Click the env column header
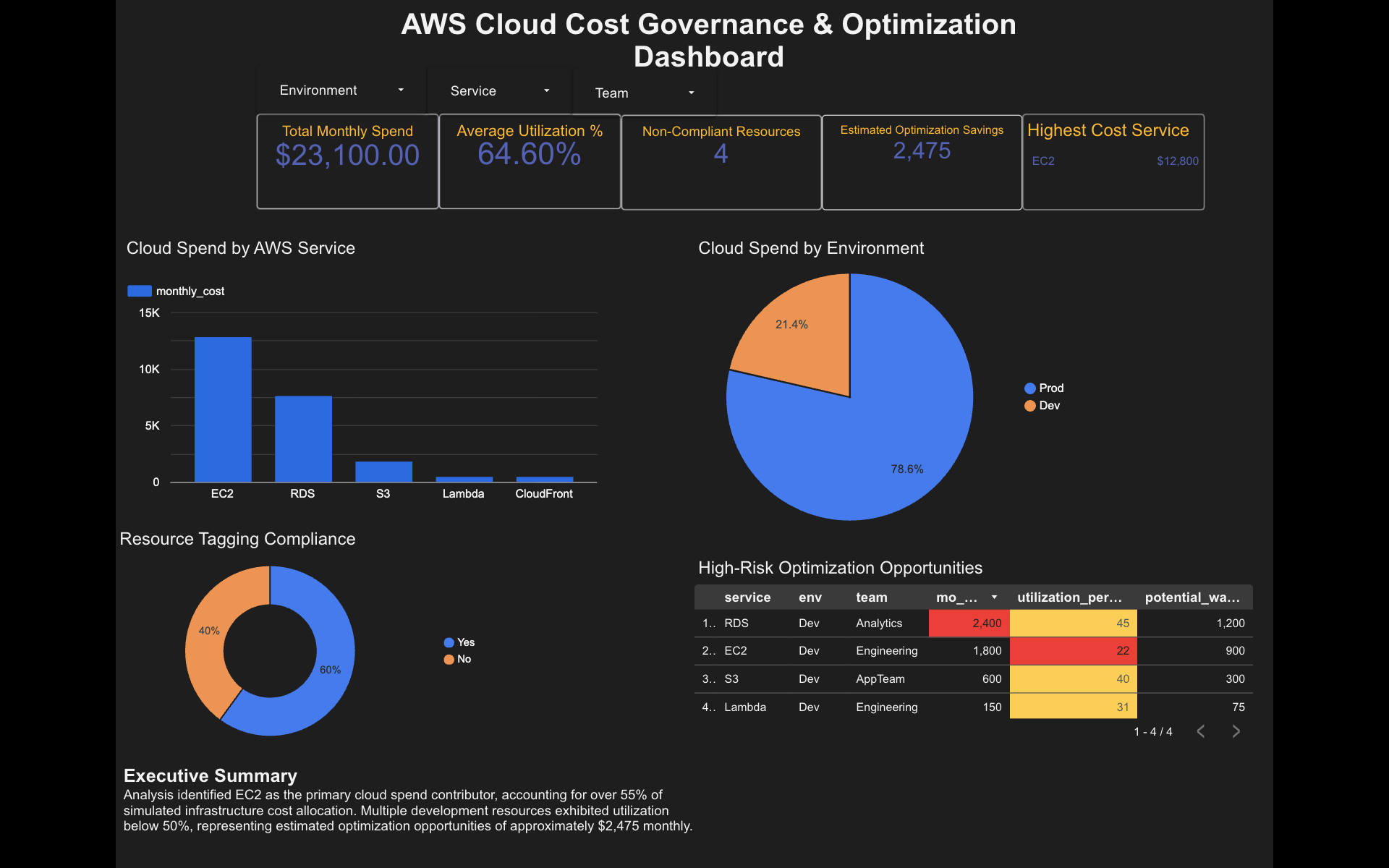Viewport: 1389px width, 868px height. [810, 597]
